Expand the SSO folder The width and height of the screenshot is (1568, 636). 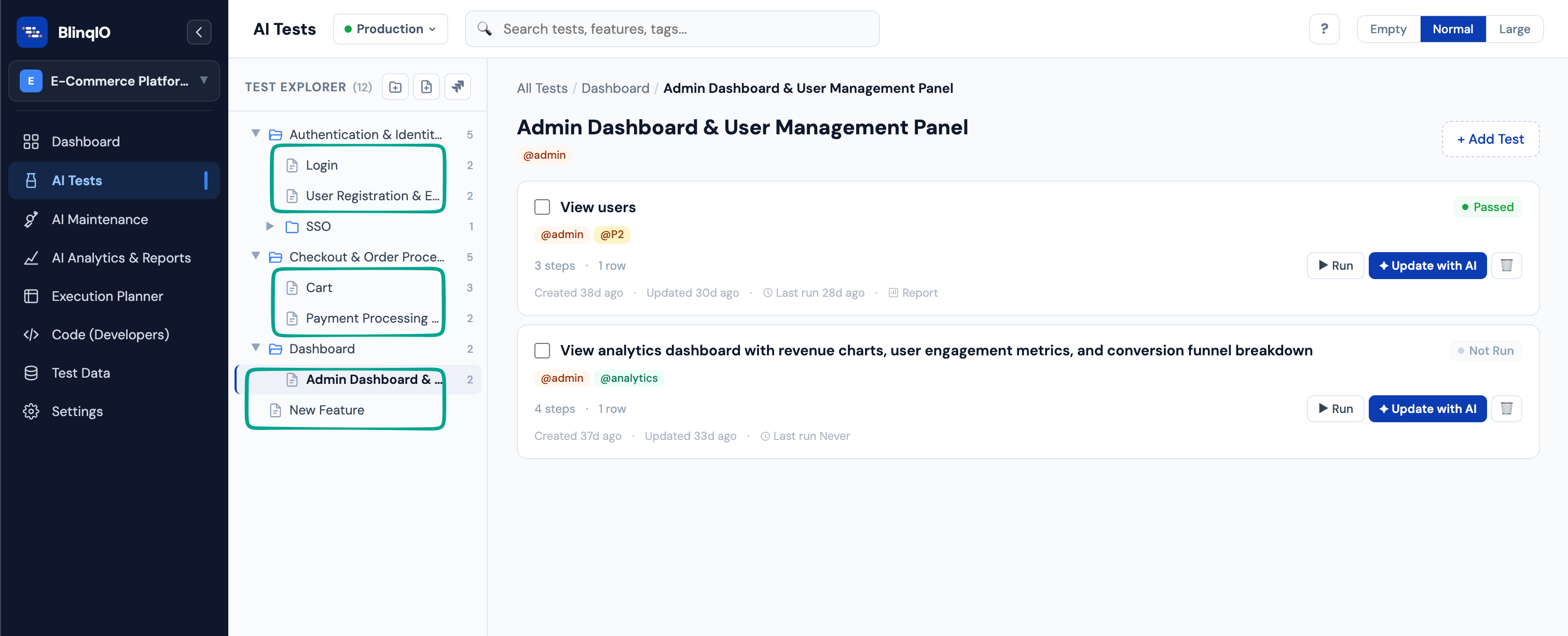[x=270, y=226]
